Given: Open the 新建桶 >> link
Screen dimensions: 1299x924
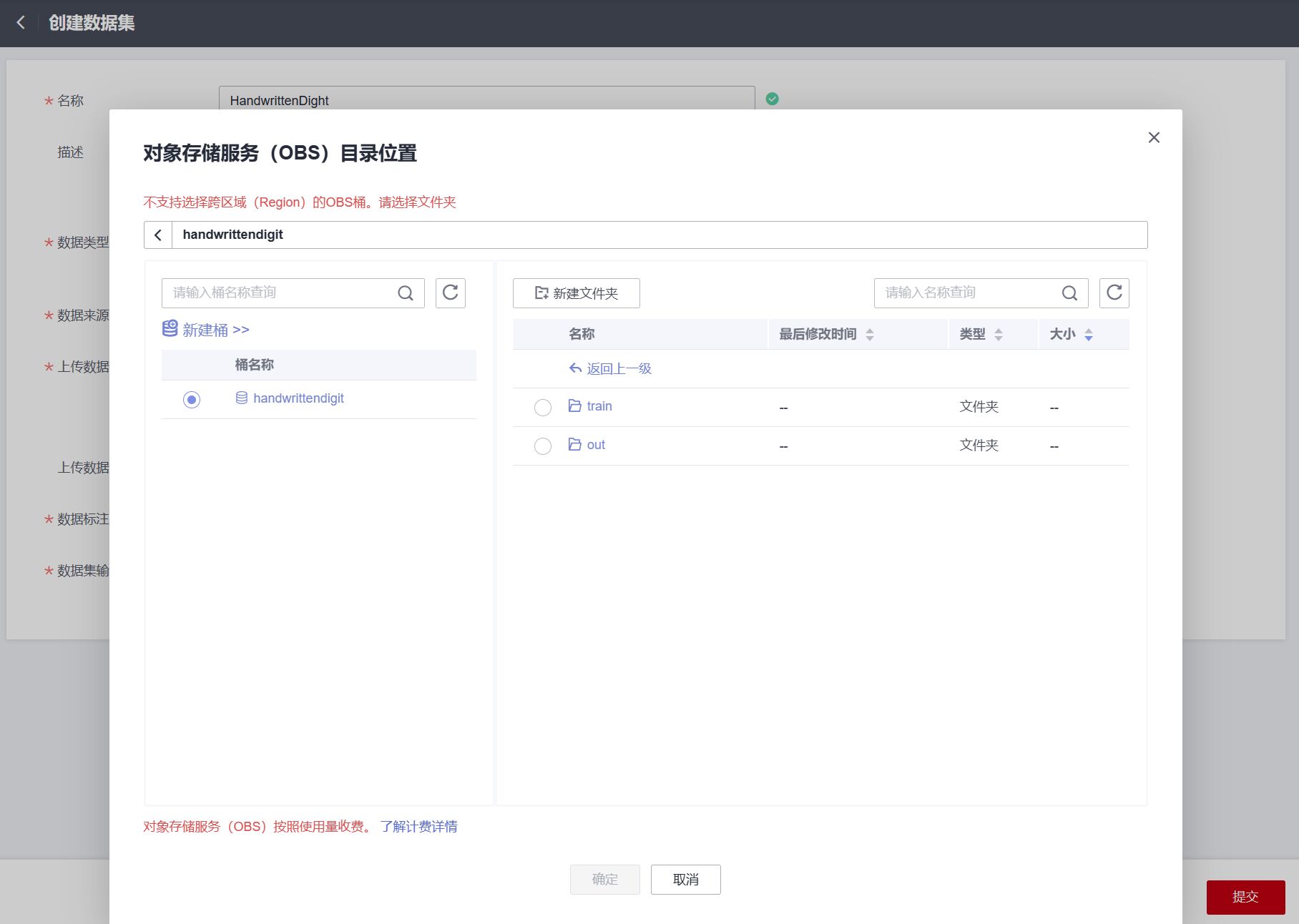Looking at the screenshot, I should coord(215,330).
